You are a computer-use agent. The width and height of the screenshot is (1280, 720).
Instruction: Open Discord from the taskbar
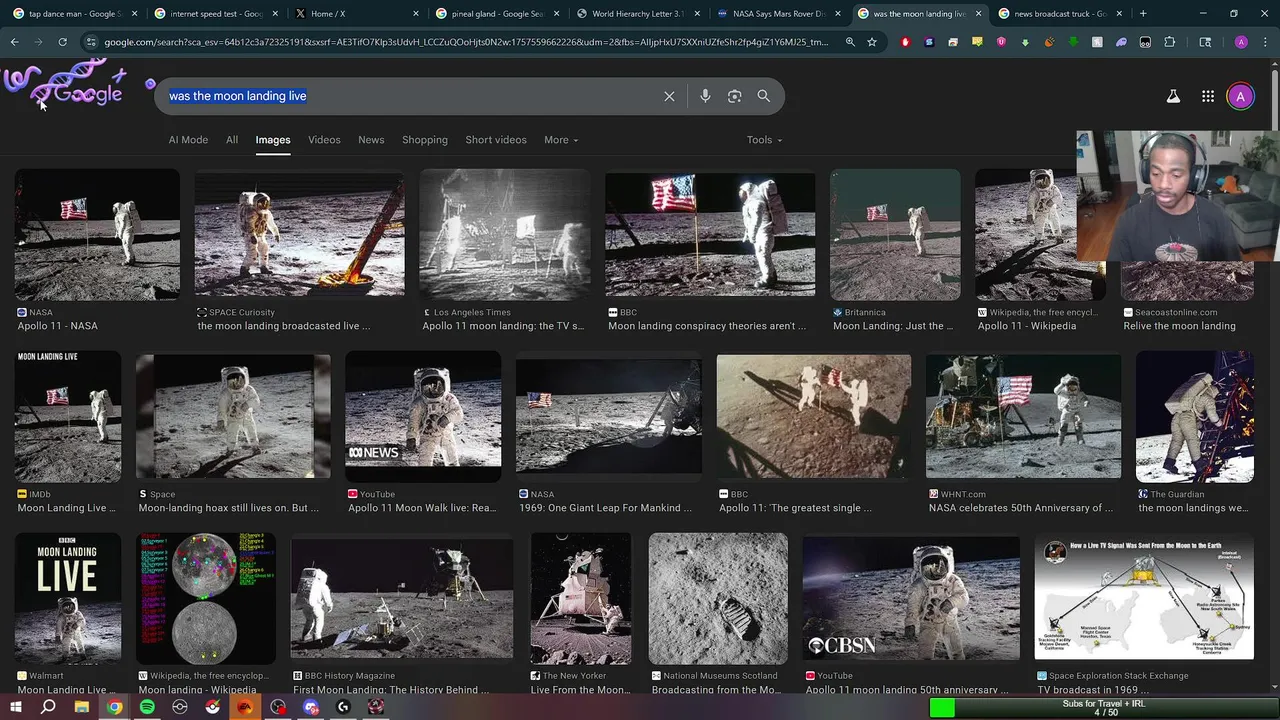pos(311,707)
